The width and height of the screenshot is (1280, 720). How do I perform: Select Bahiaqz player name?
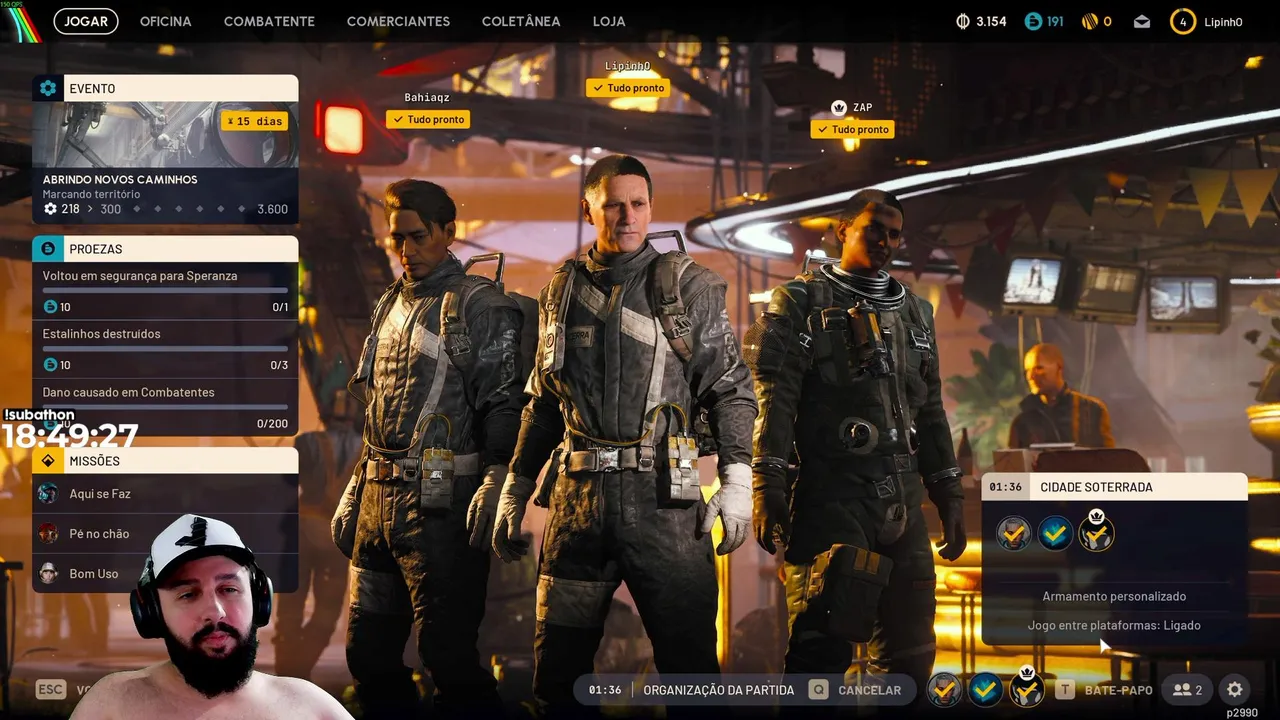click(x=427, y=98)
